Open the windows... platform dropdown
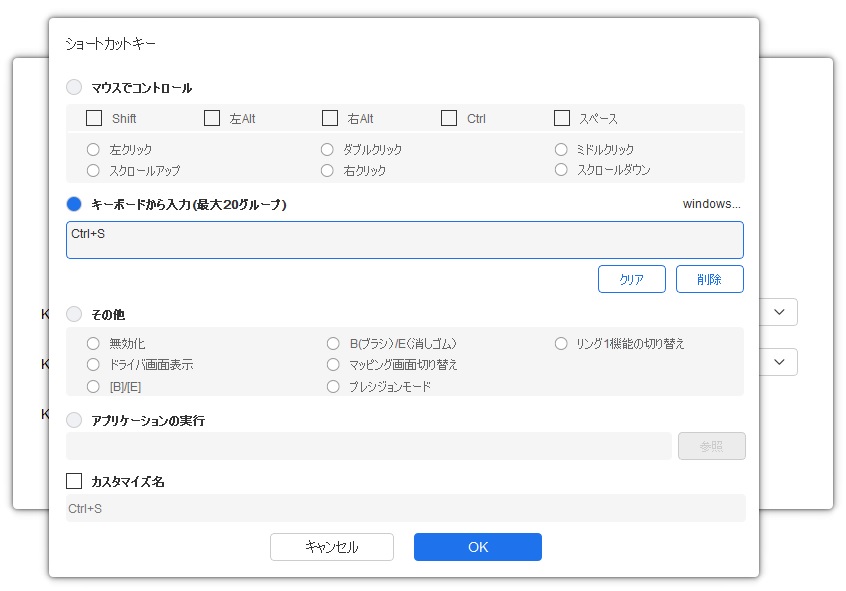 711,204
